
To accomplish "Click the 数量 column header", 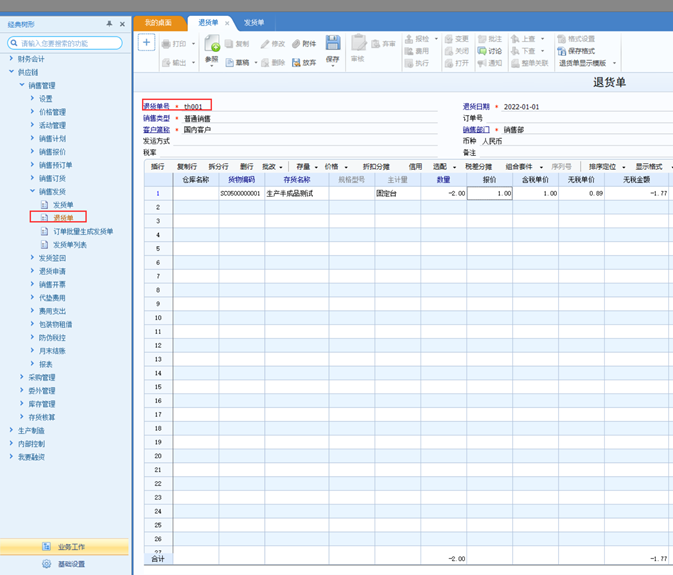I will (443, 179).
